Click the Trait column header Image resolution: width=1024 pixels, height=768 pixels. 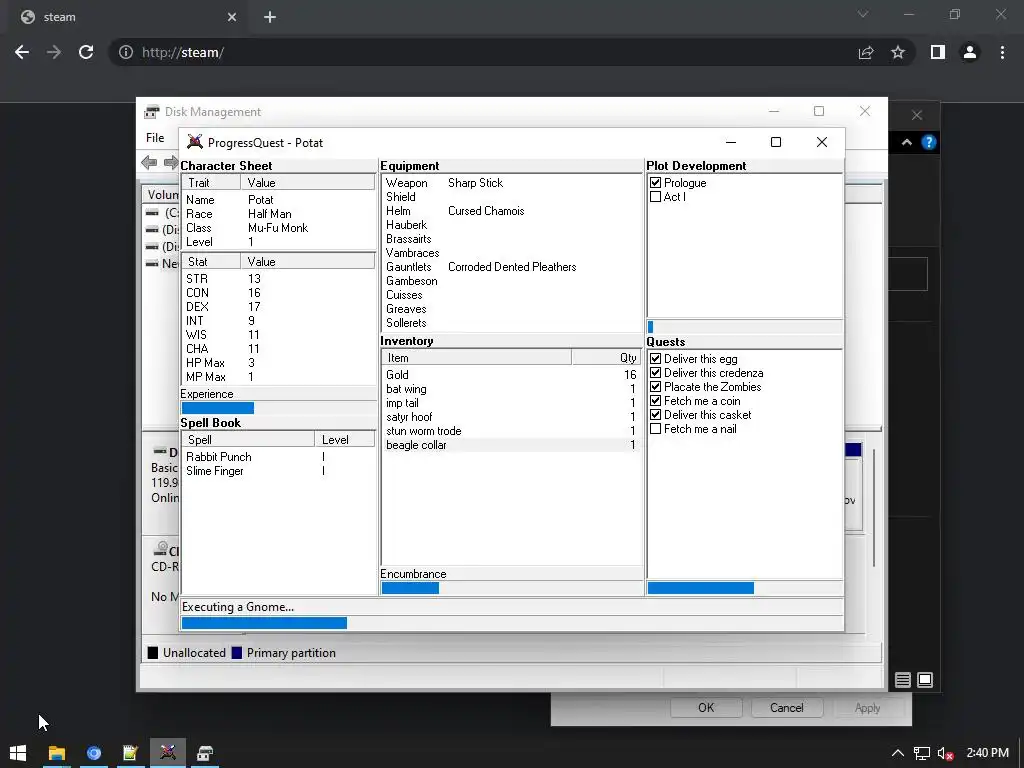[211, 183]
